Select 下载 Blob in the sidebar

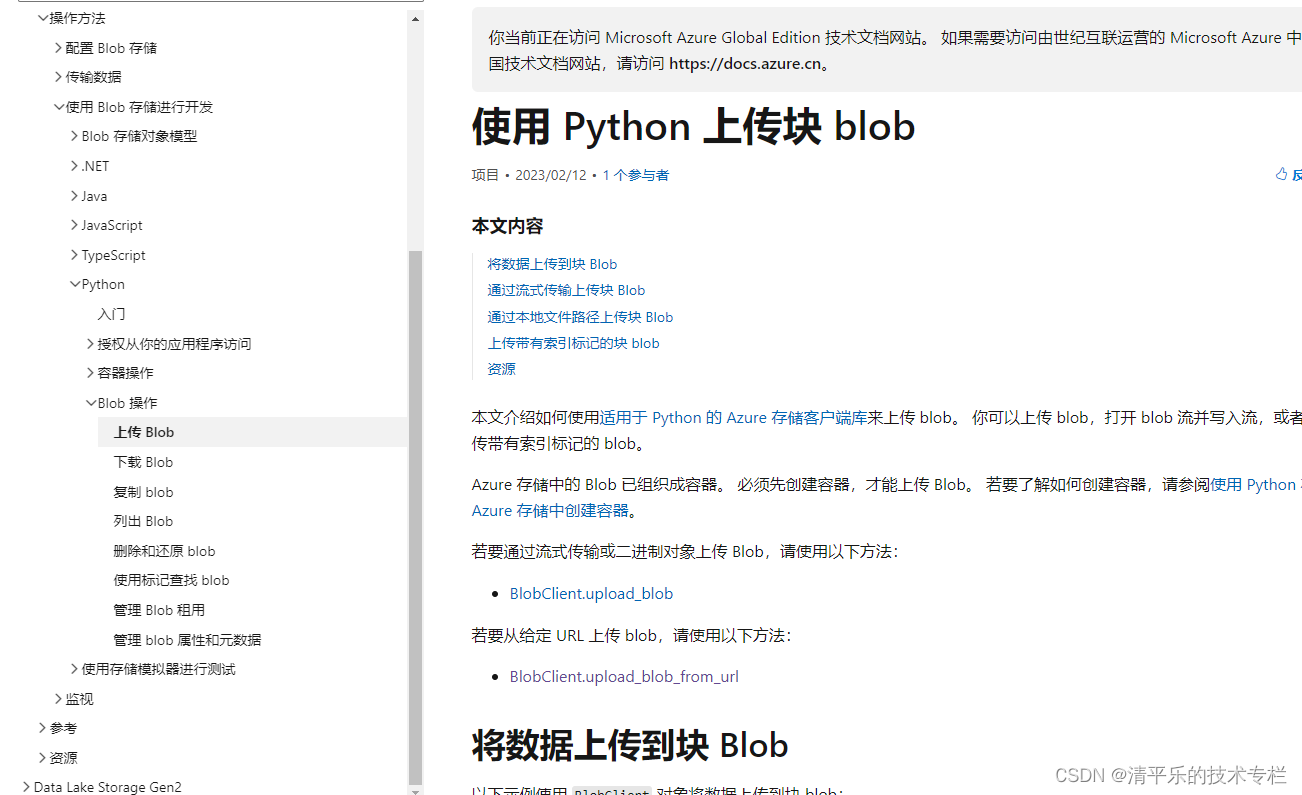(143, 461)
